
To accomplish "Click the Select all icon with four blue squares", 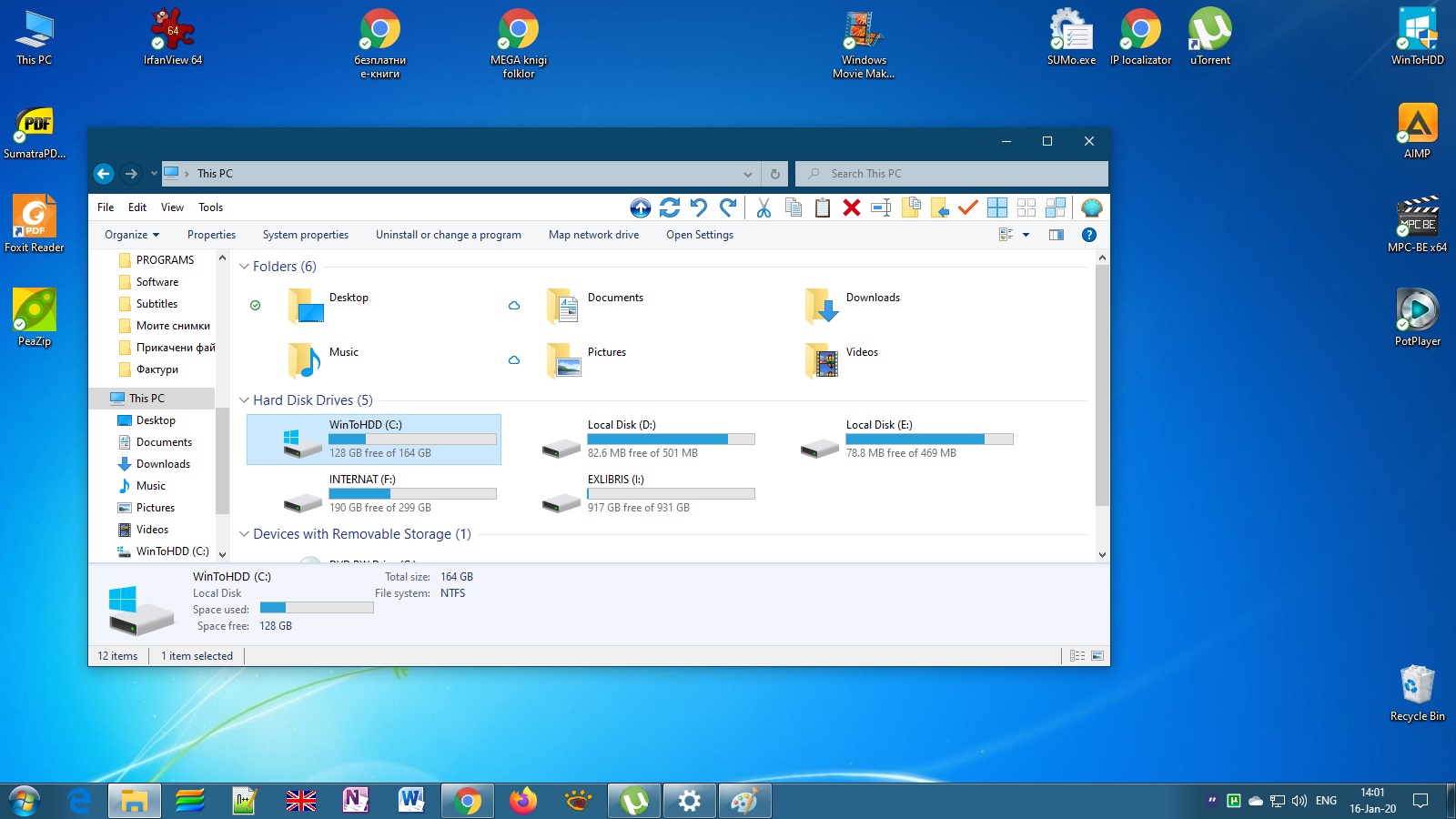I will point(997,207).
